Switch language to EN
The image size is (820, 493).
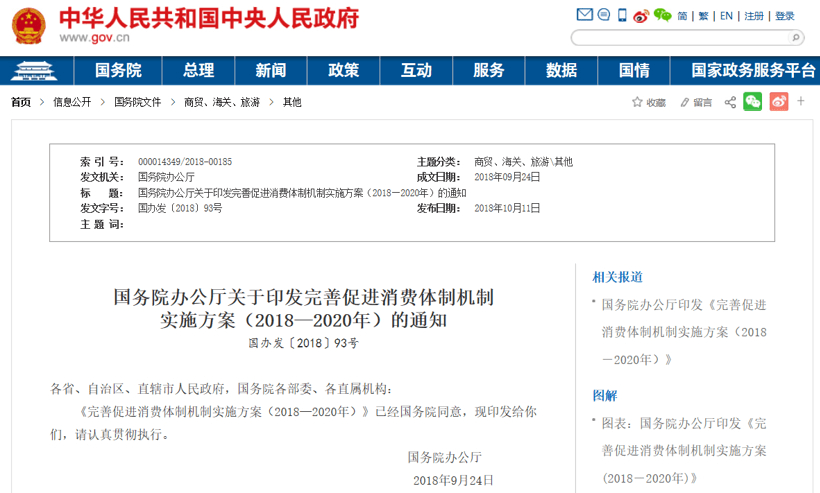tap(726, 16)
